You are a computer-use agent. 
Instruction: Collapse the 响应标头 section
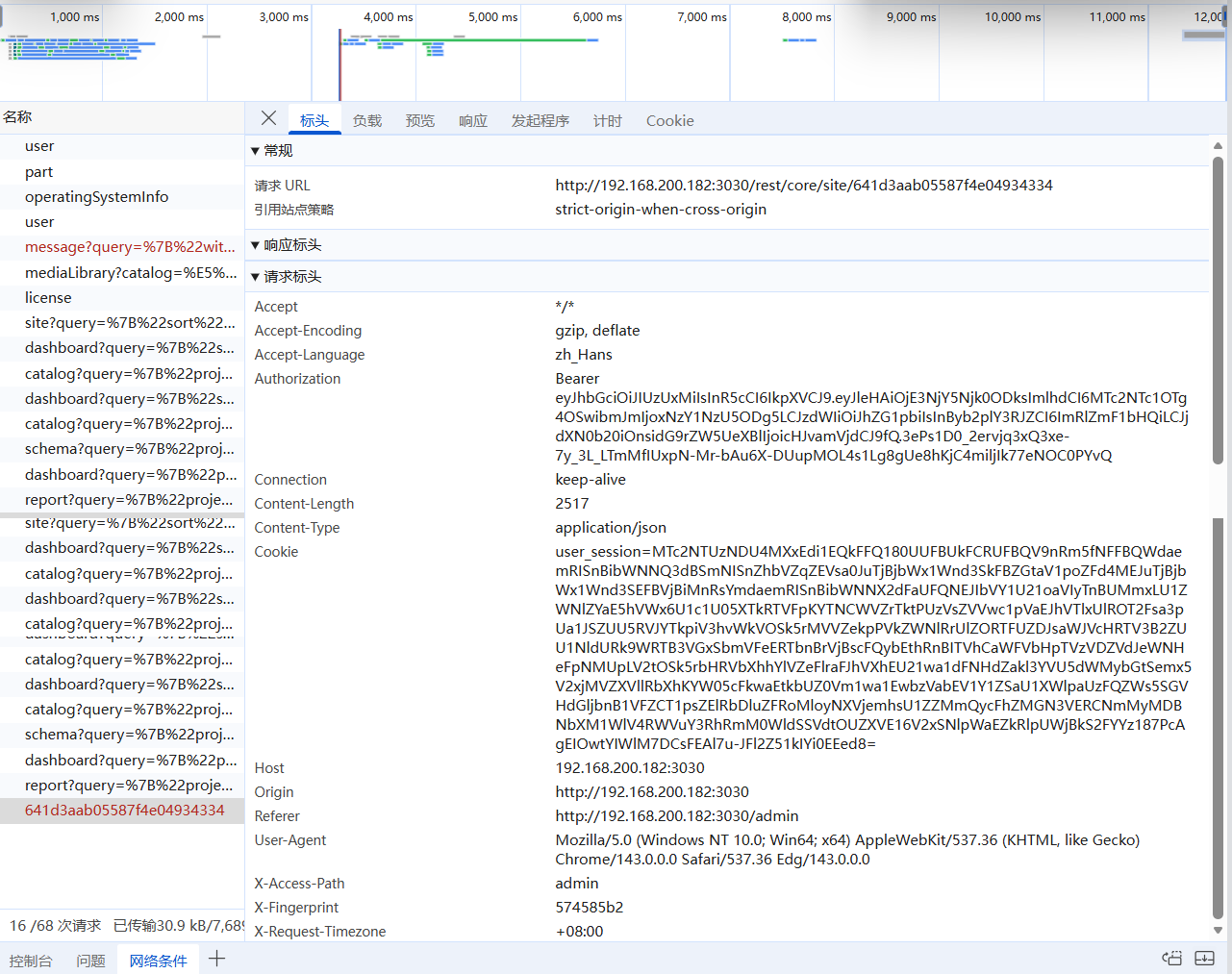point(289,244)
